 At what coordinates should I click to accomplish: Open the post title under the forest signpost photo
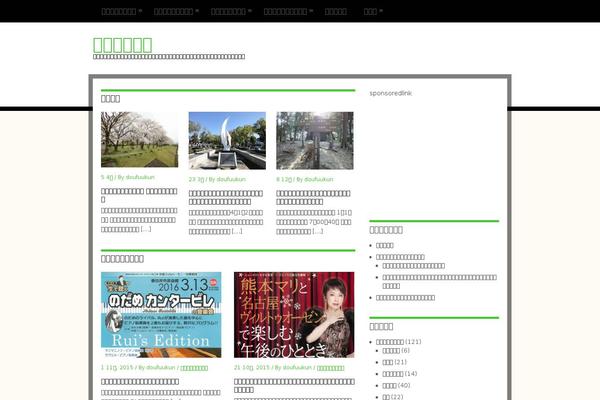pos(313,197)
